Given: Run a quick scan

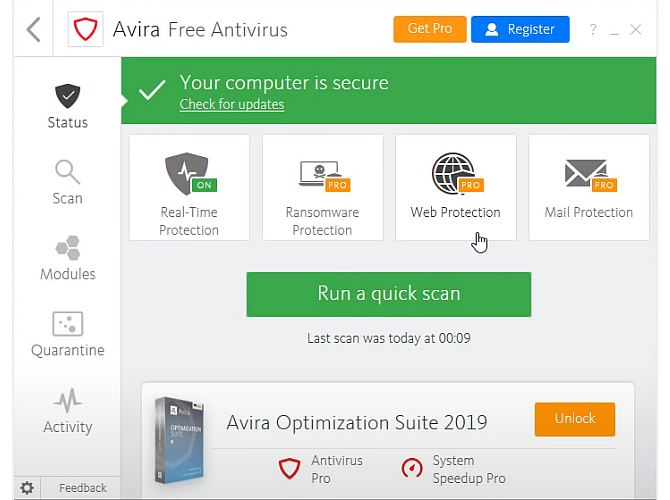Looking at the screenshot, I should click(x=388, y=294).
